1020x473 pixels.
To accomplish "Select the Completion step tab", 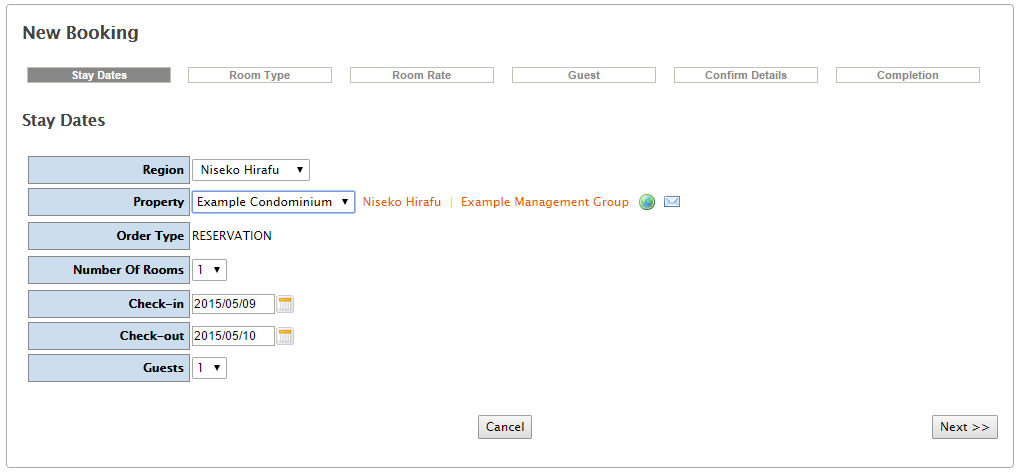I will (x=908, y=75).
